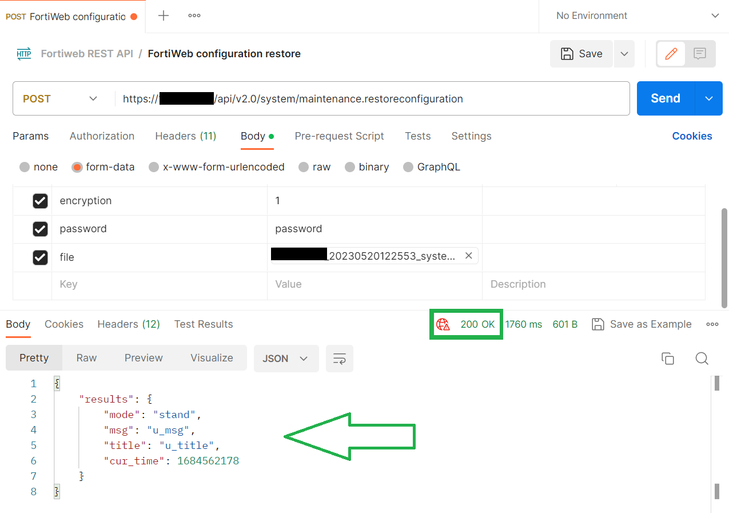Viewport: 729px width, 513px height.
Task: Click the HTTP request type icon
Action: tap(24, 54)
